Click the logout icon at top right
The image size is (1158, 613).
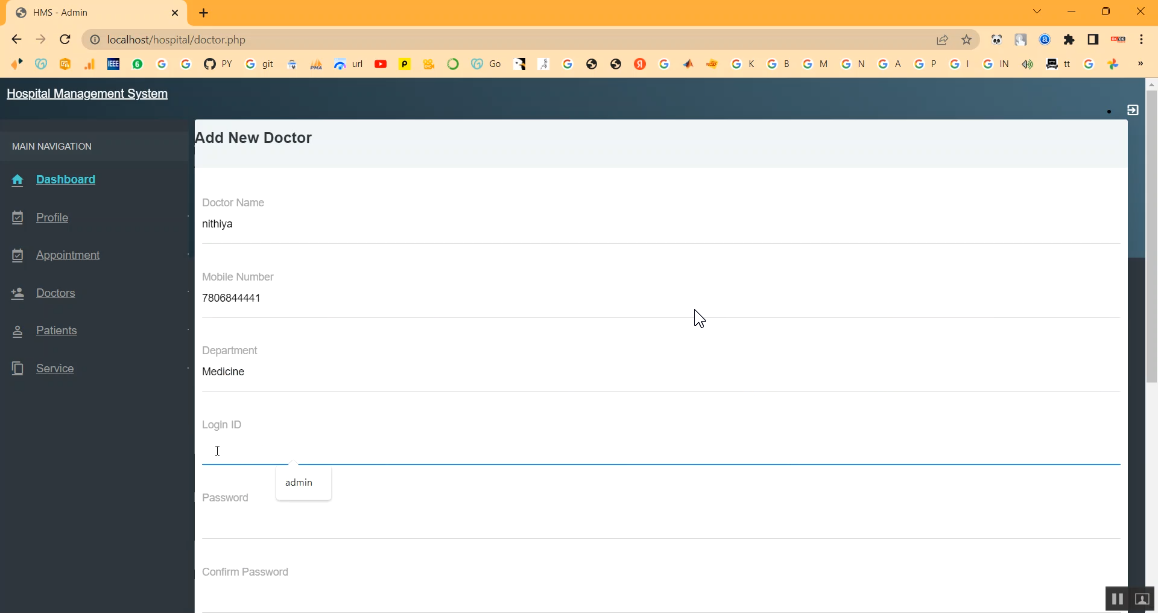coord(1133,110)
